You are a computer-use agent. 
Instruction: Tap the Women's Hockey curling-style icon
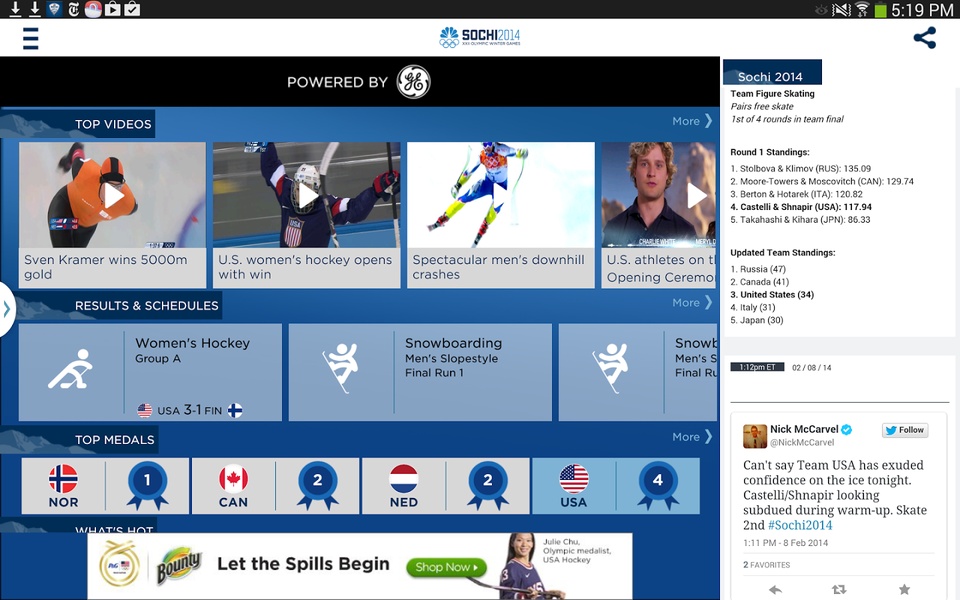70,369
